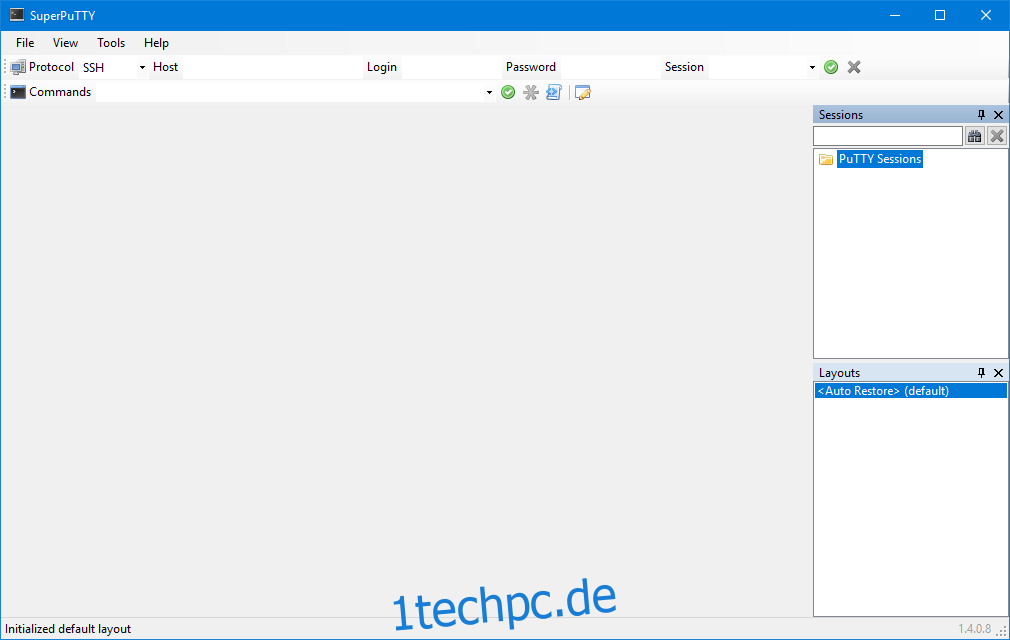1010x640 pixels.
Task: Select the <Auto Restore> (default) layout
Action: (911, 391)
